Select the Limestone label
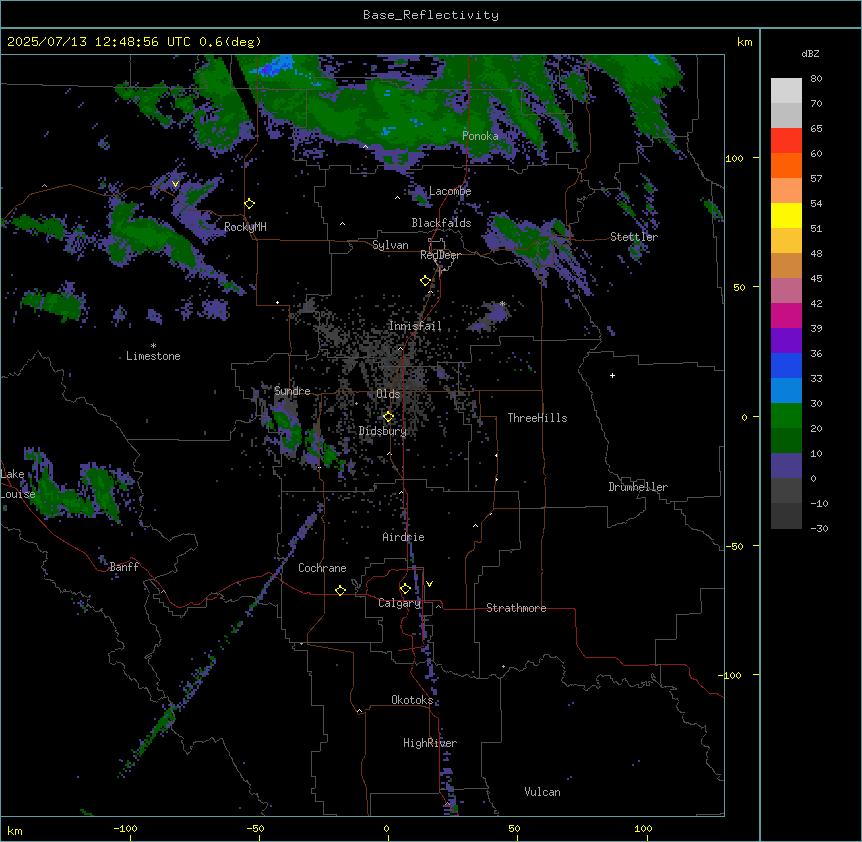 (x=153, y=356)
